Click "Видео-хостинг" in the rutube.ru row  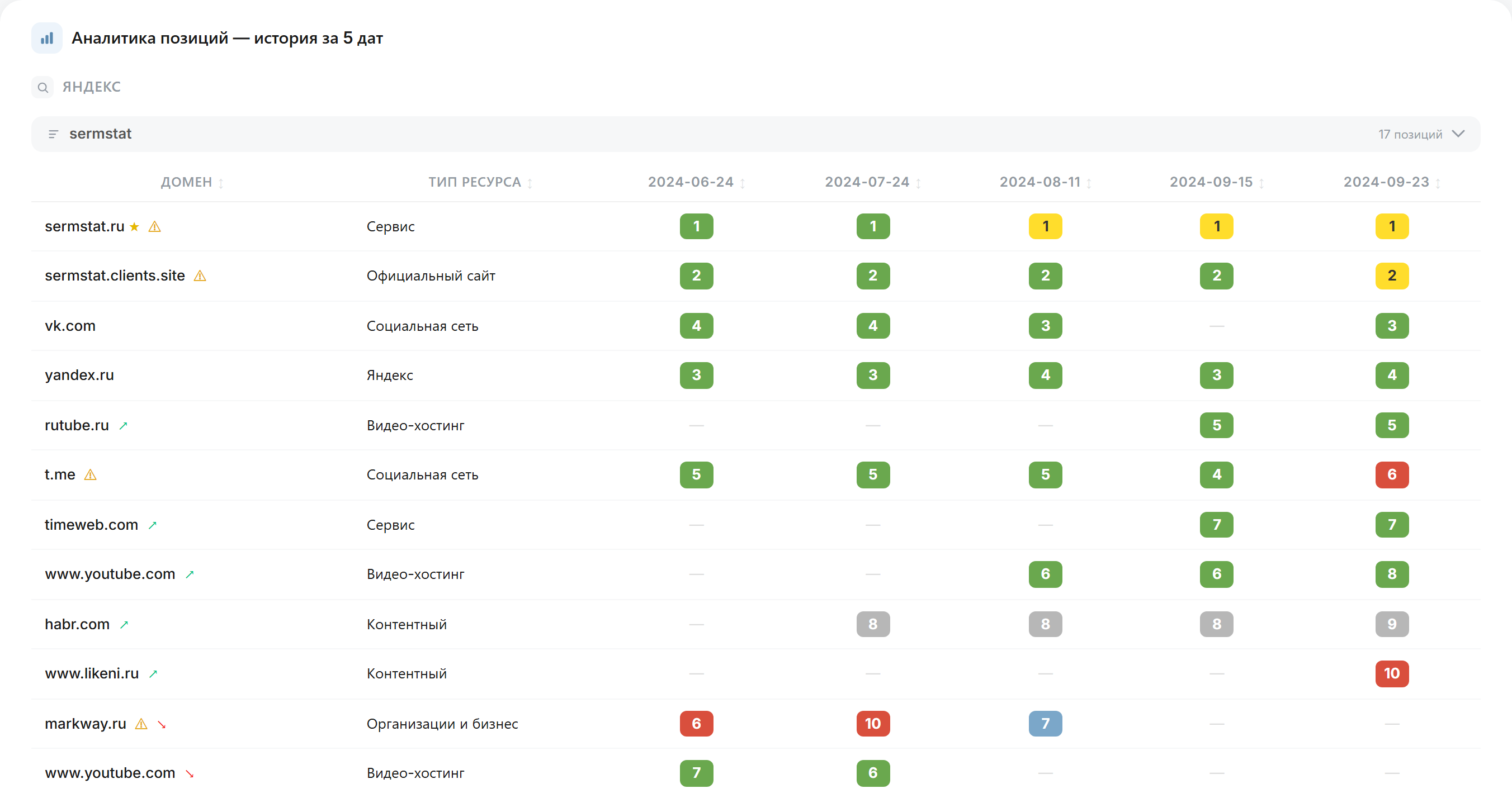[x=415, y=425]
